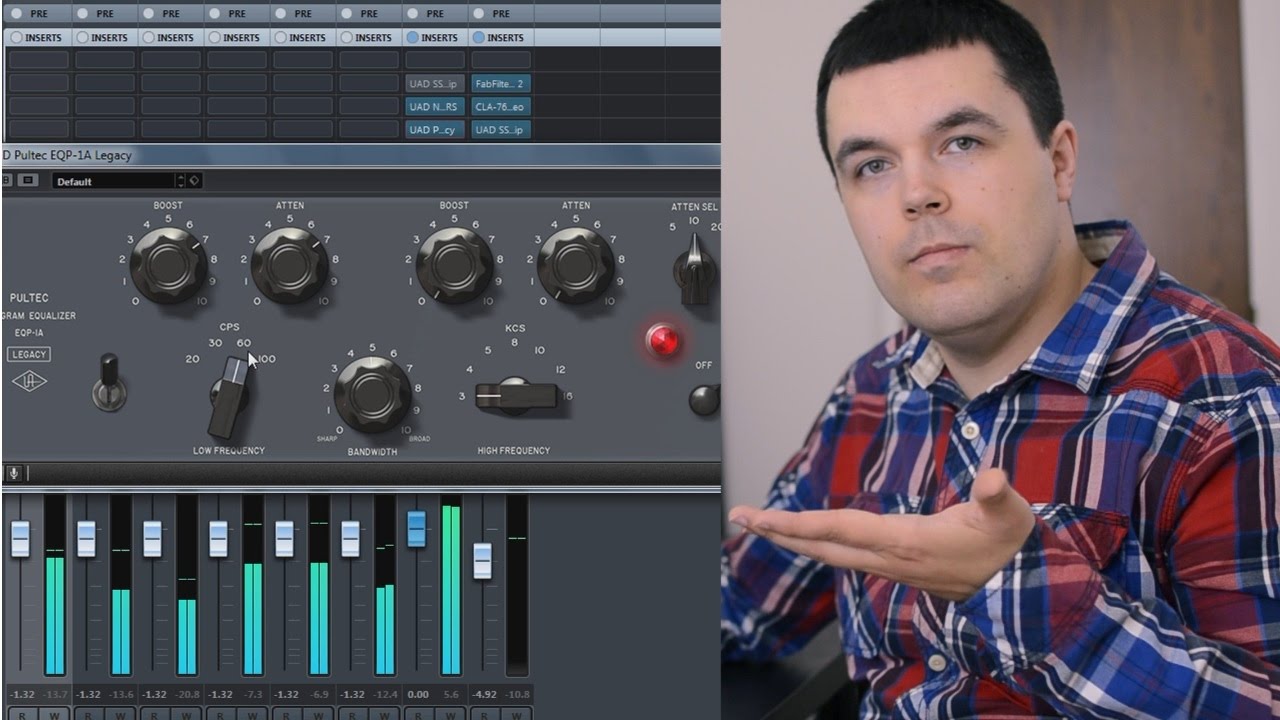Screen dimensions: 1280x720
Task: Click the LEGACY badge on Pultec
Action: 28,354
